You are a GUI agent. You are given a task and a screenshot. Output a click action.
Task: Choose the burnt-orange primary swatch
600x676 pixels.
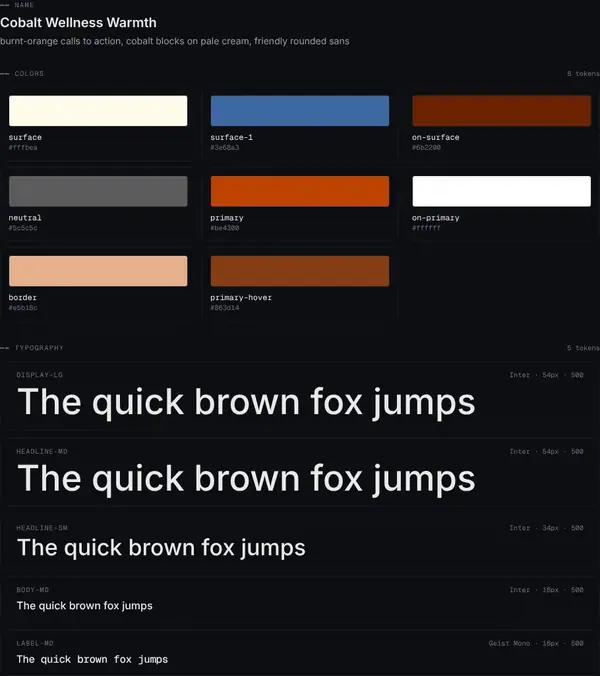tap(300, 191)
